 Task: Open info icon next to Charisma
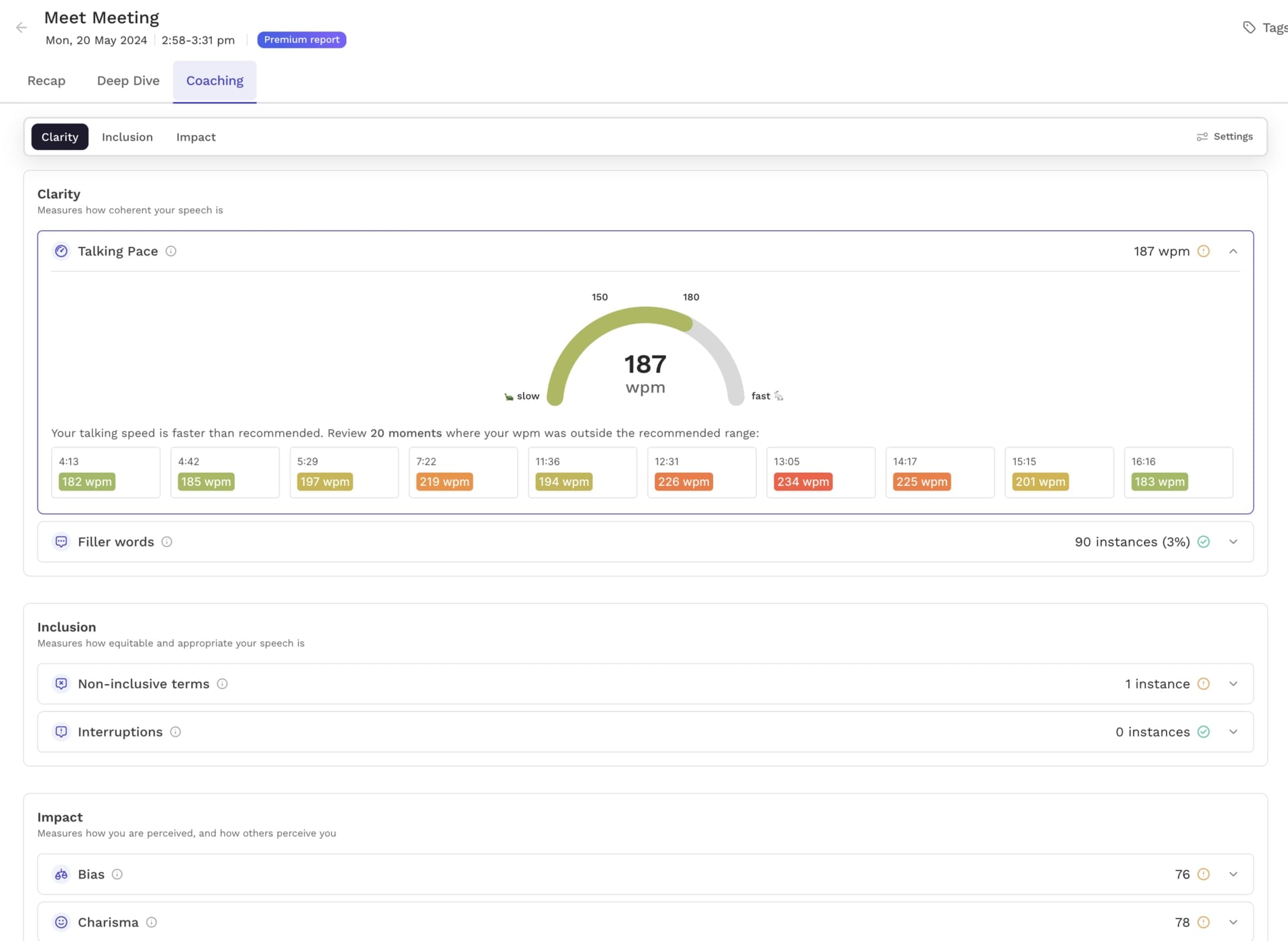click(152, 922)
